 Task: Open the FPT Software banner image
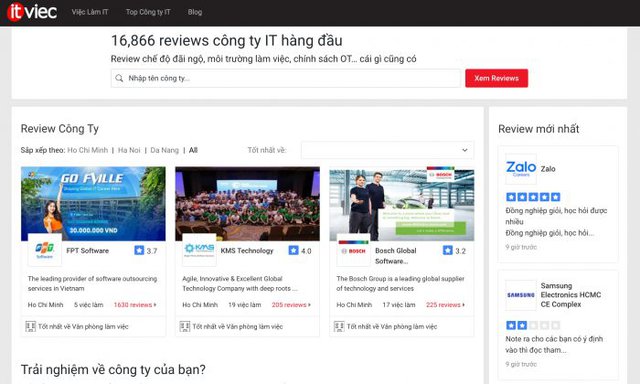pyautogui.click(x=93, y=204)
